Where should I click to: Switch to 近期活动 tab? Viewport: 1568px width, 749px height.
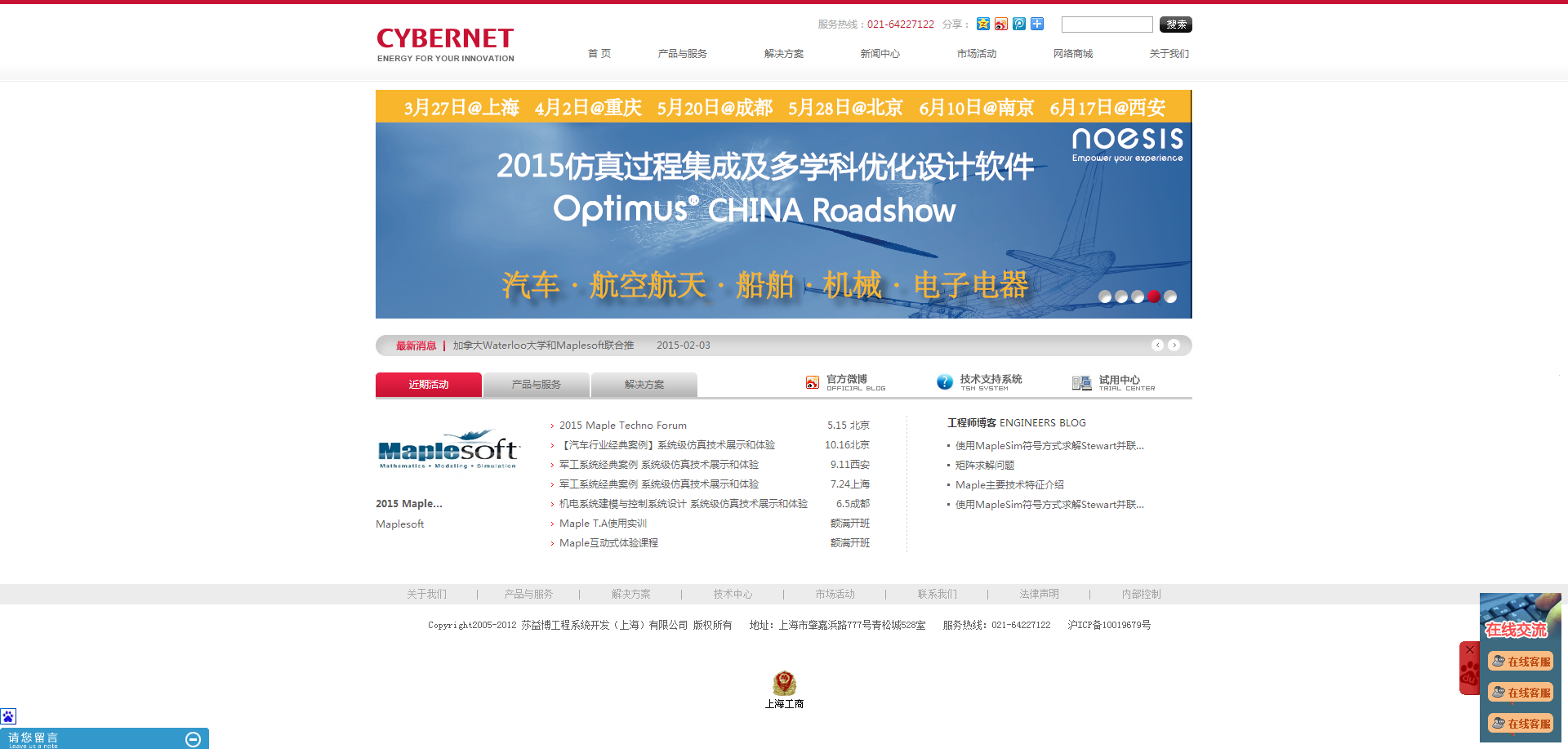429,385
